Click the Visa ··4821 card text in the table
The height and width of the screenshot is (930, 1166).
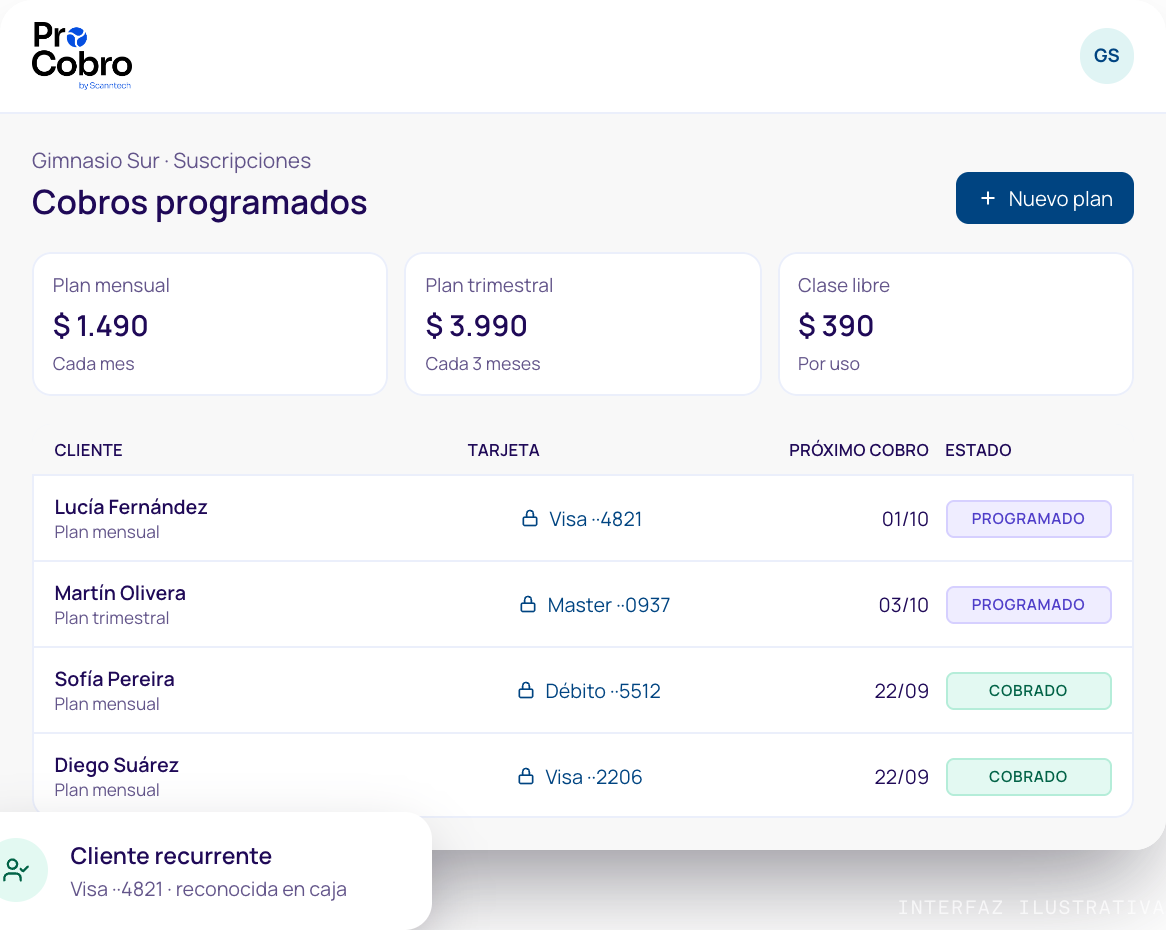(x=596, y=519)
